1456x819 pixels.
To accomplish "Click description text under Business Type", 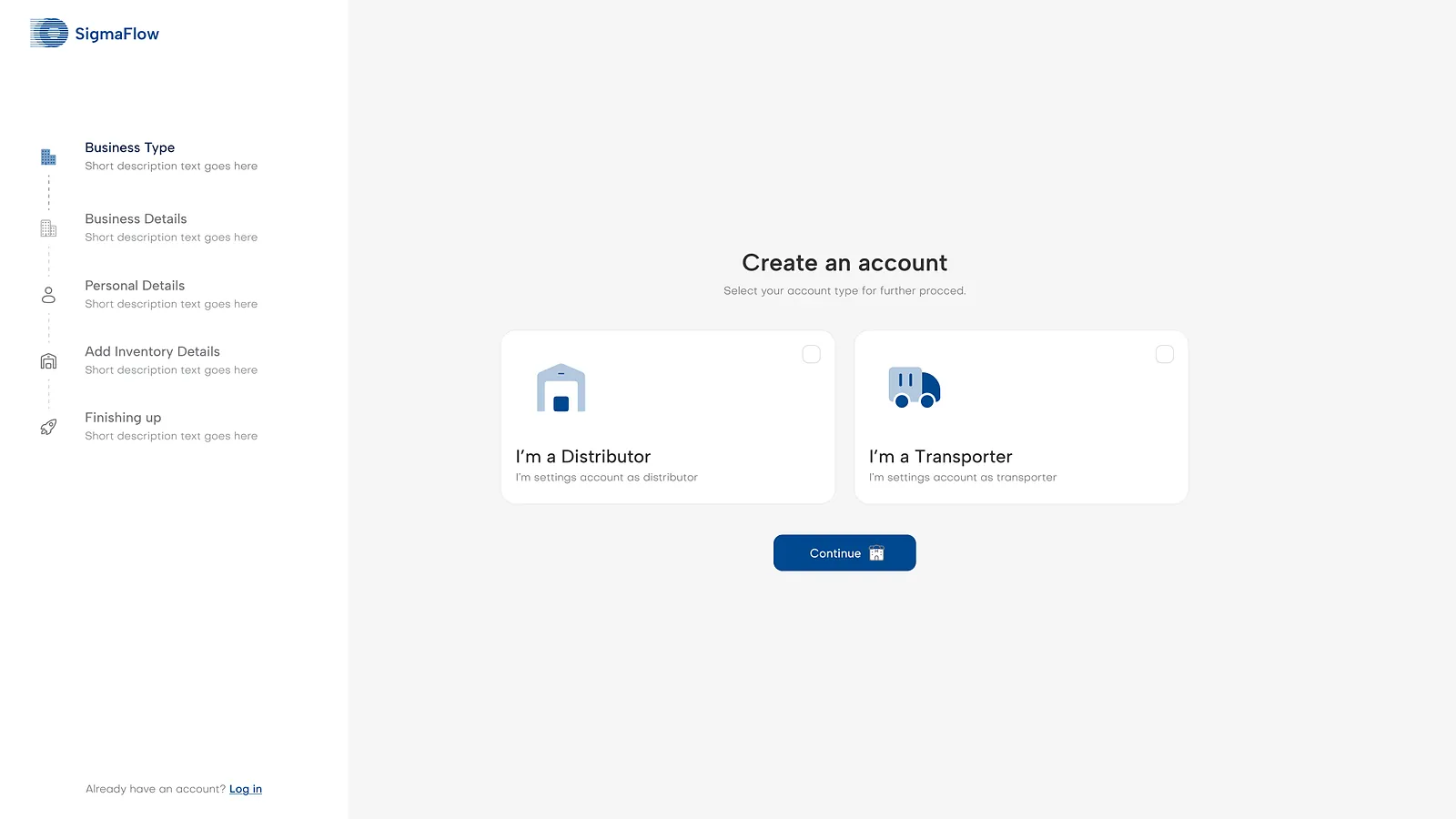I will (171, 167).
